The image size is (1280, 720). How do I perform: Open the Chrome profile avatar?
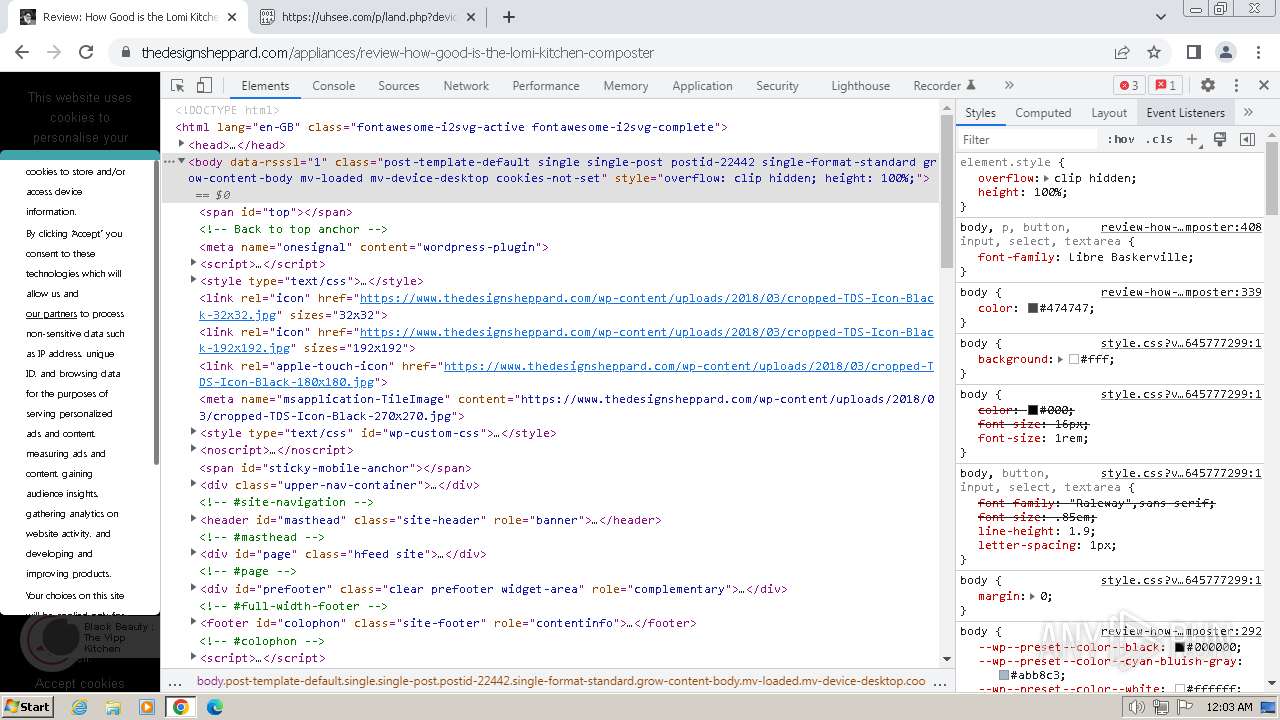1226,52
